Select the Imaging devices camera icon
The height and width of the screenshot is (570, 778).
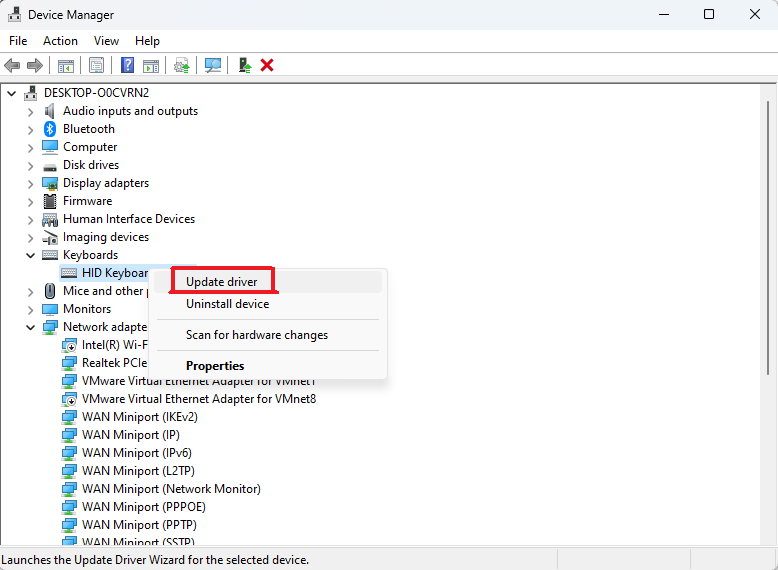coord(50,237)
